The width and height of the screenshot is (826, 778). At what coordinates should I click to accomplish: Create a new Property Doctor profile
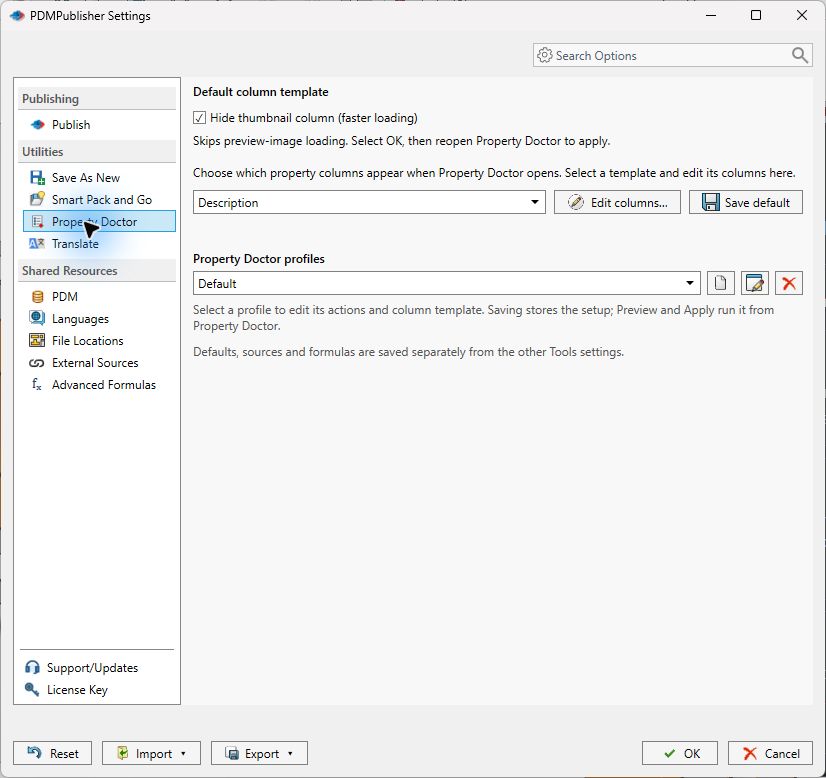point(721,283)
